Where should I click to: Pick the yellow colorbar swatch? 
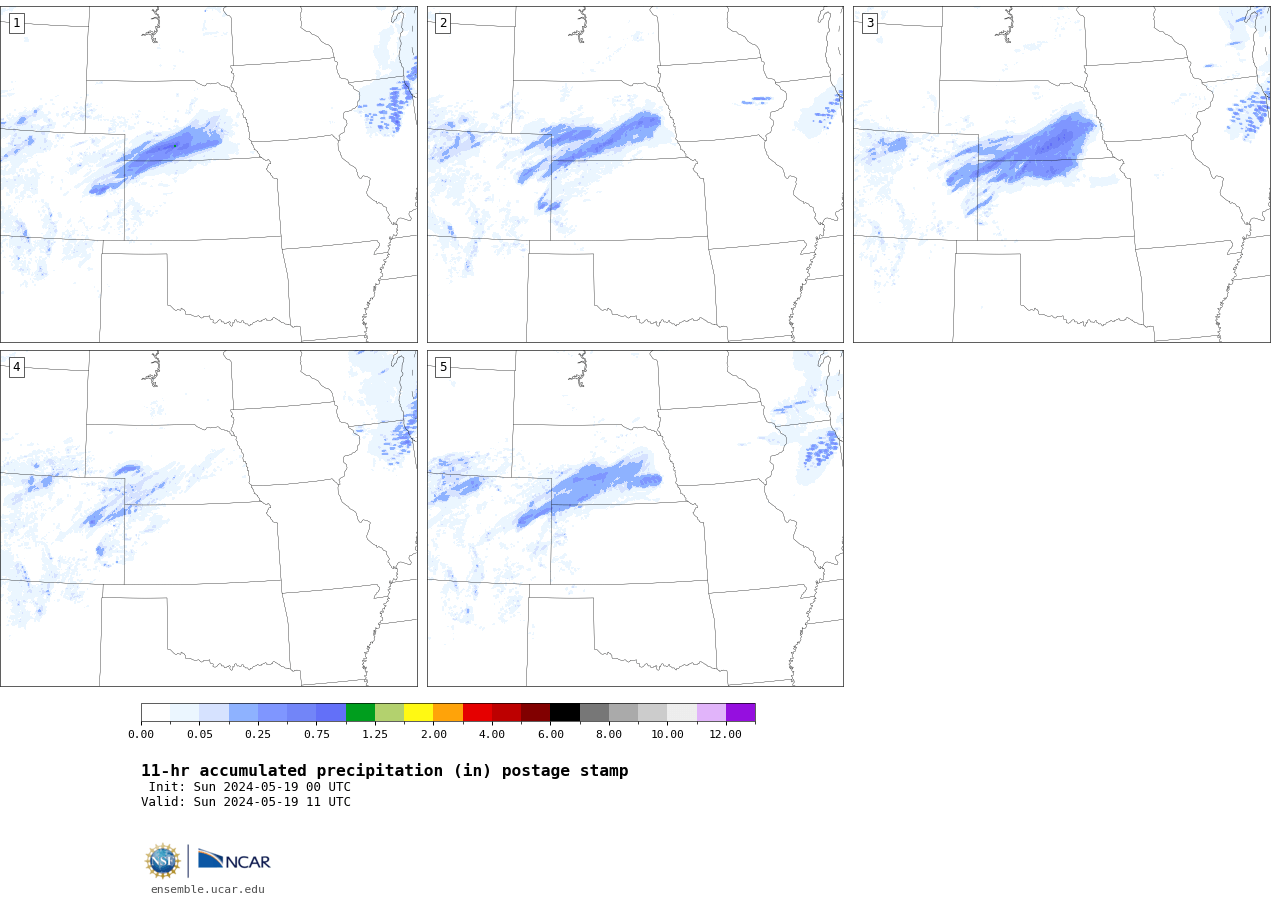tap(418, 712)
